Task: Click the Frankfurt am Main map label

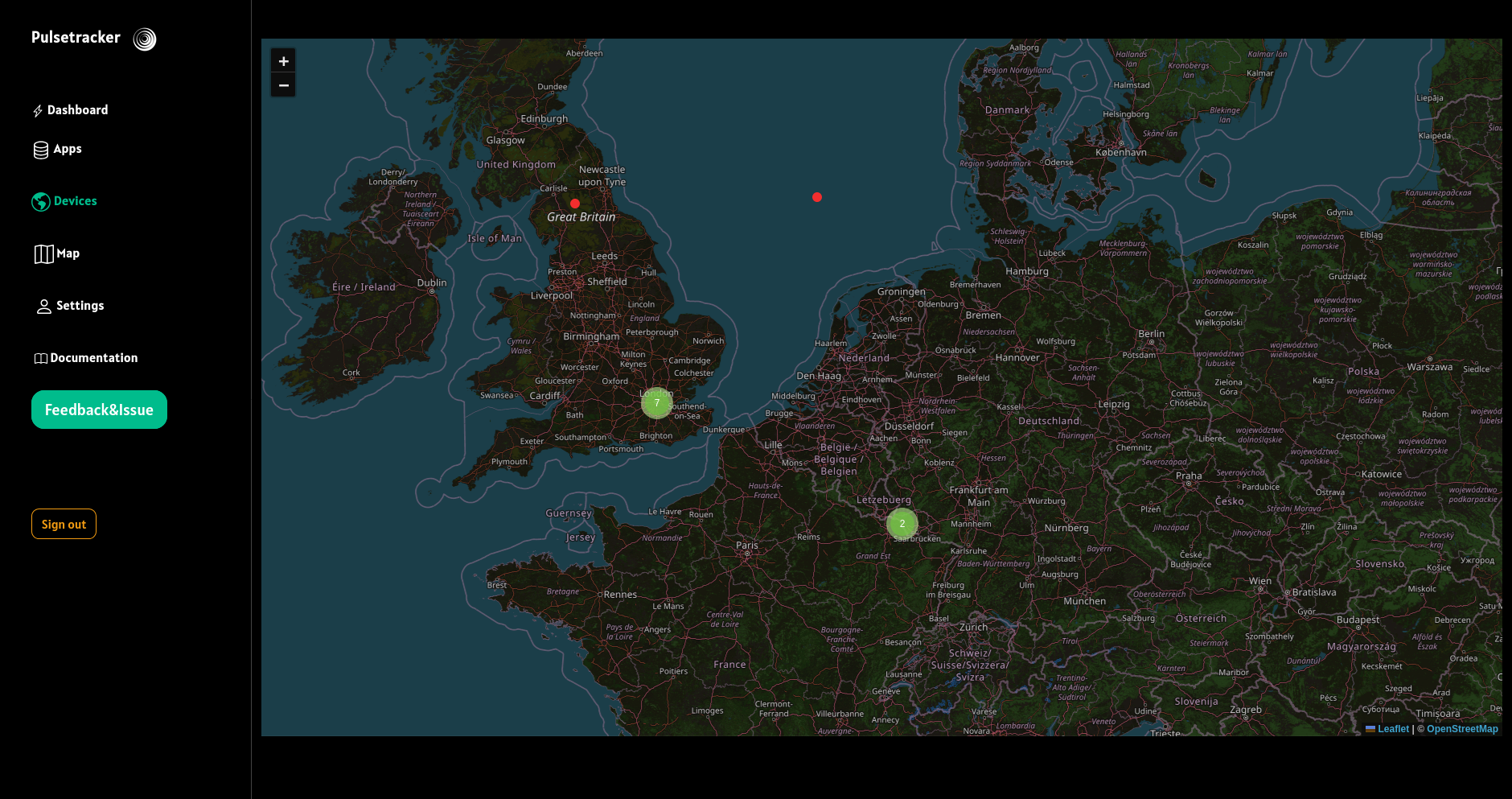Action: (979, 496)
